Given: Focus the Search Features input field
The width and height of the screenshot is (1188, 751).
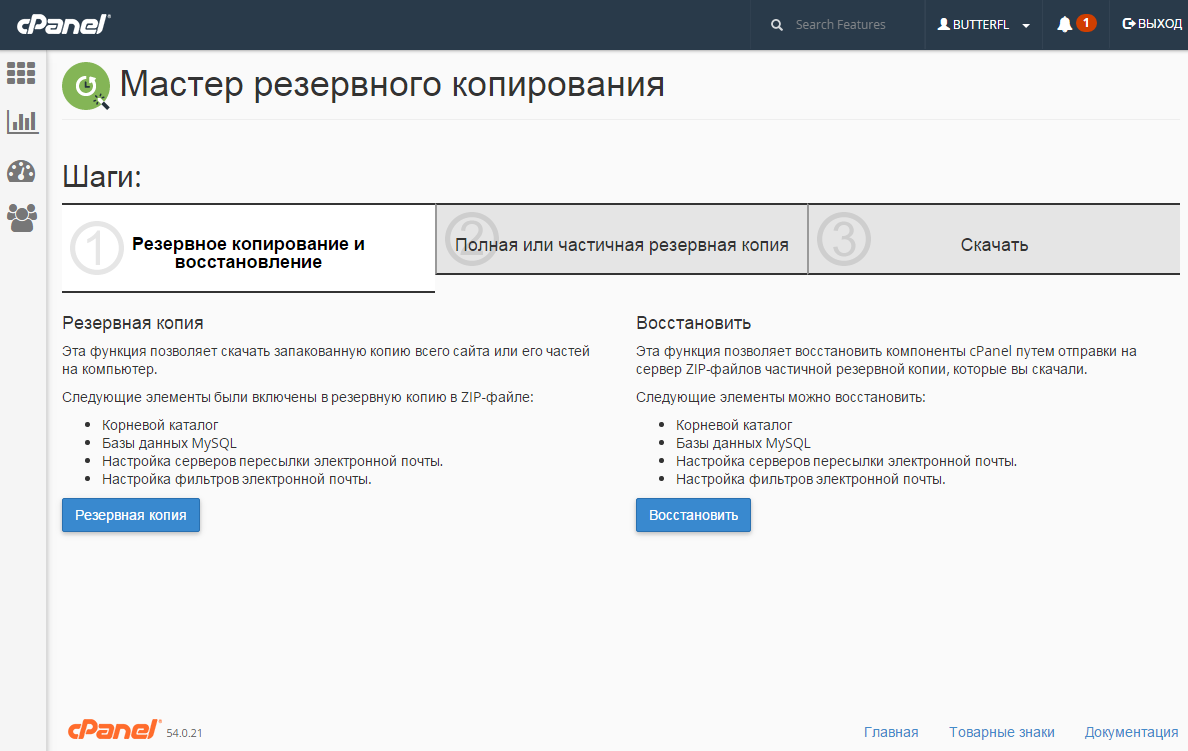Looking at the screenshot, I should pyautogui.click(x=850, y=25).
